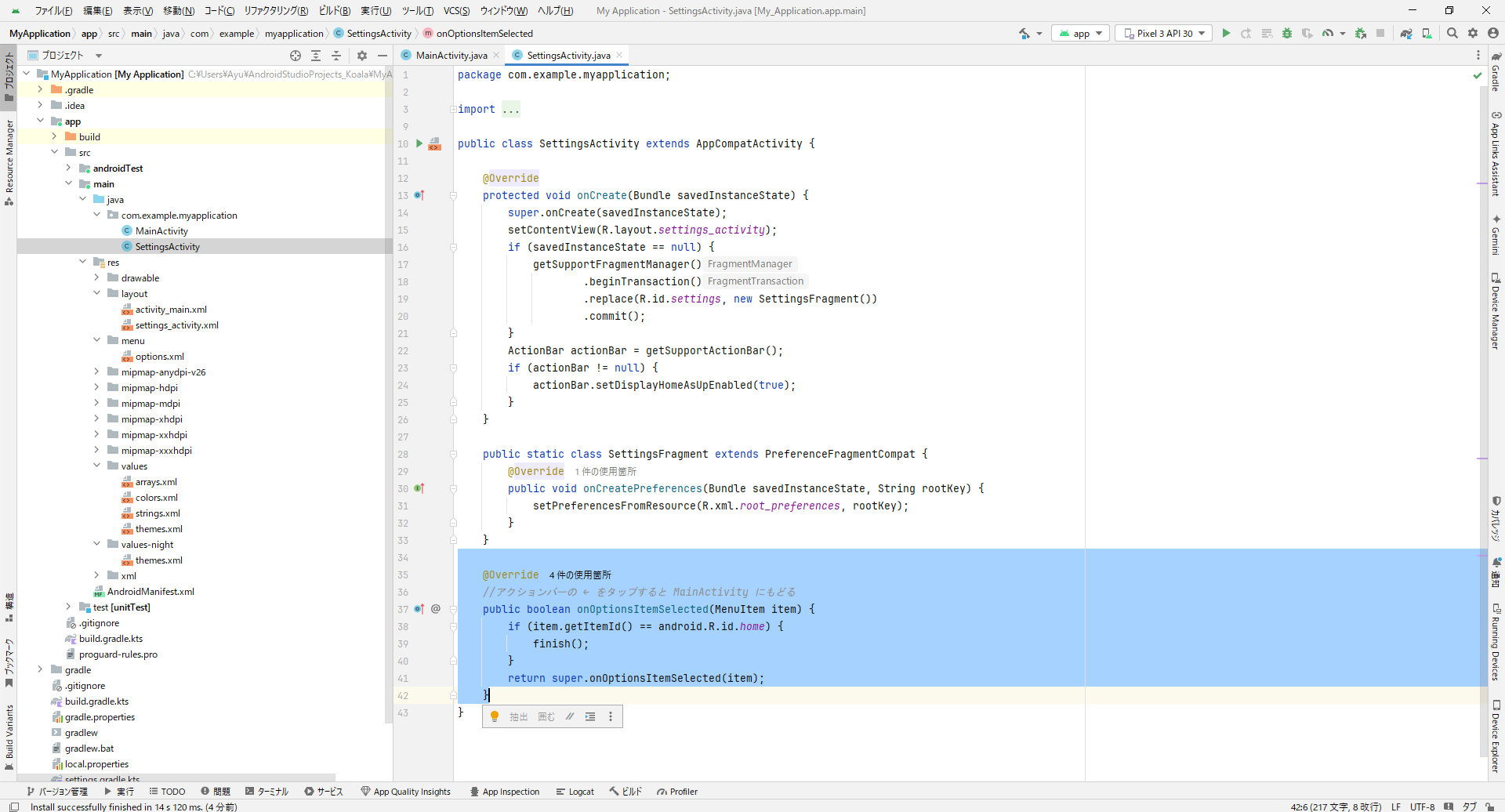
Task: Click the intention lightbulb icon in the editor
Action: tap(495, 716)
